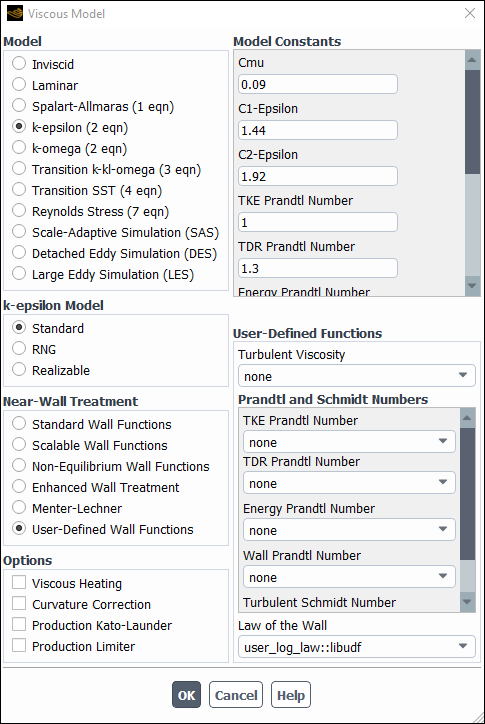485x724 pixels.
Task: Select Detached Eddy Simulation (DES)
Action: [19, 253]
